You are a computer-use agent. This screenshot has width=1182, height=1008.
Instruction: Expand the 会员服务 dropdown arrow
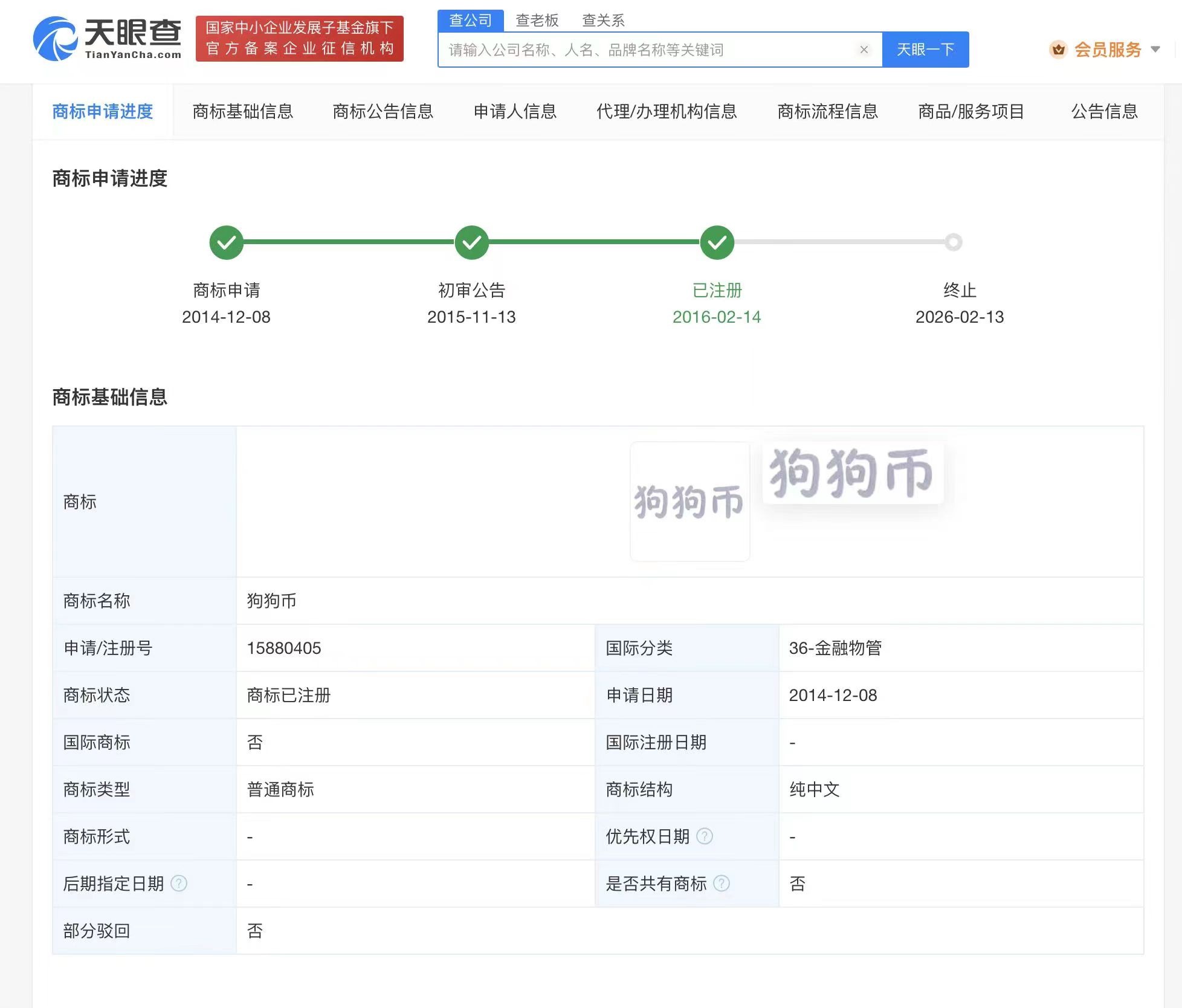1155,50
